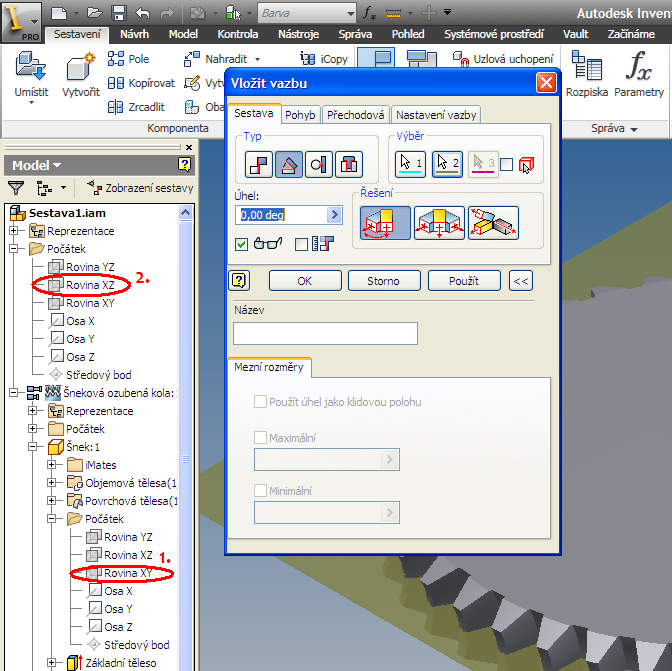
Task: Toggle the pick part first checkbox
Action: [x=506, y=164]
